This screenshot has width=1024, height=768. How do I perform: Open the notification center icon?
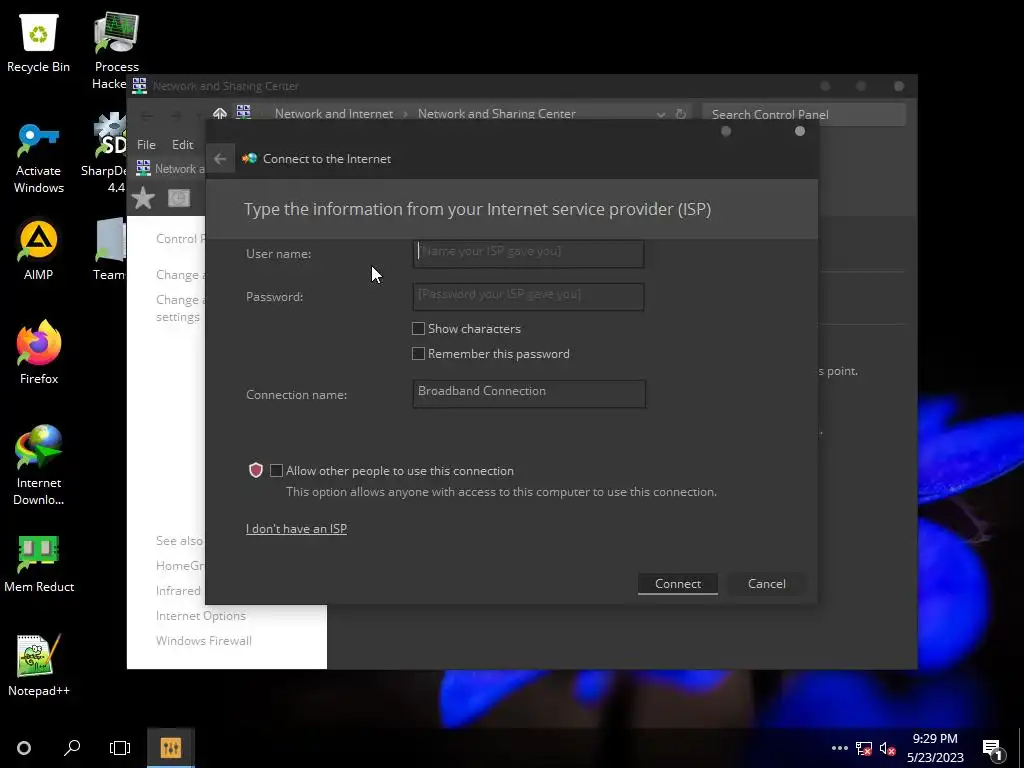click(992, 749)
